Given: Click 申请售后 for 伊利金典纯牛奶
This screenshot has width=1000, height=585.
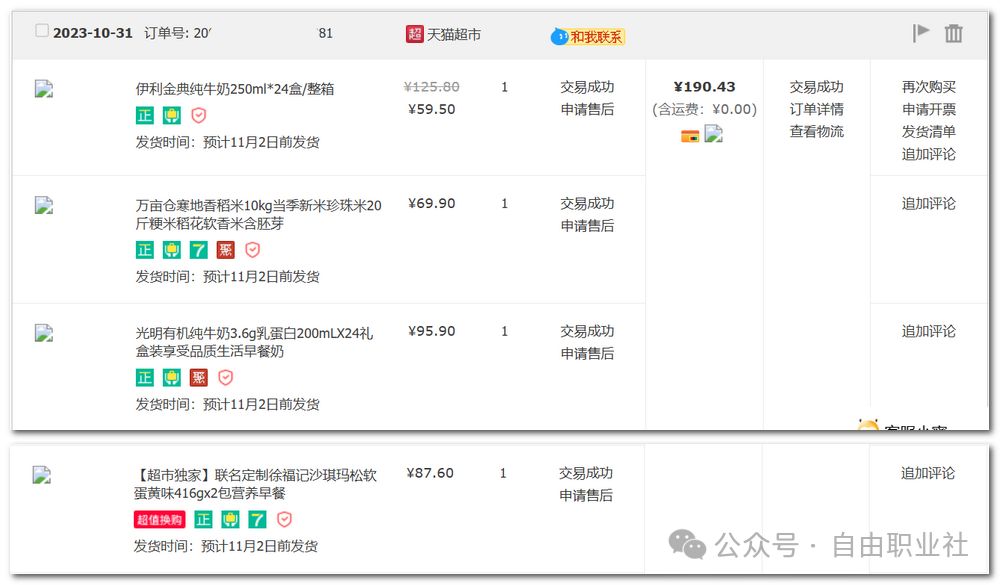Looking at the screenshot, I should click(x=587, y=109).
